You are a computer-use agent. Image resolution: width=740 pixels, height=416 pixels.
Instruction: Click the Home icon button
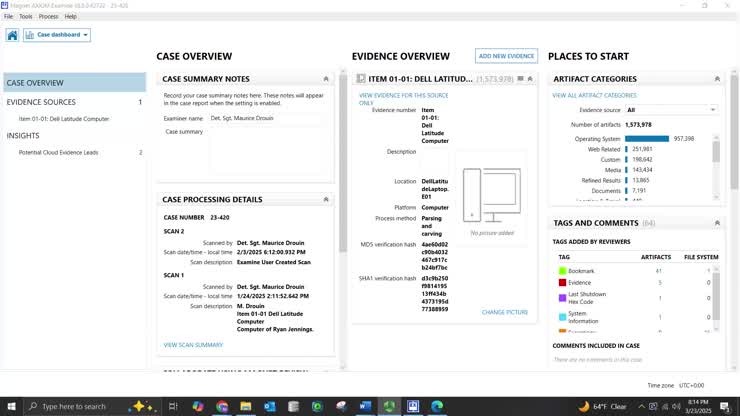(12, 35)
